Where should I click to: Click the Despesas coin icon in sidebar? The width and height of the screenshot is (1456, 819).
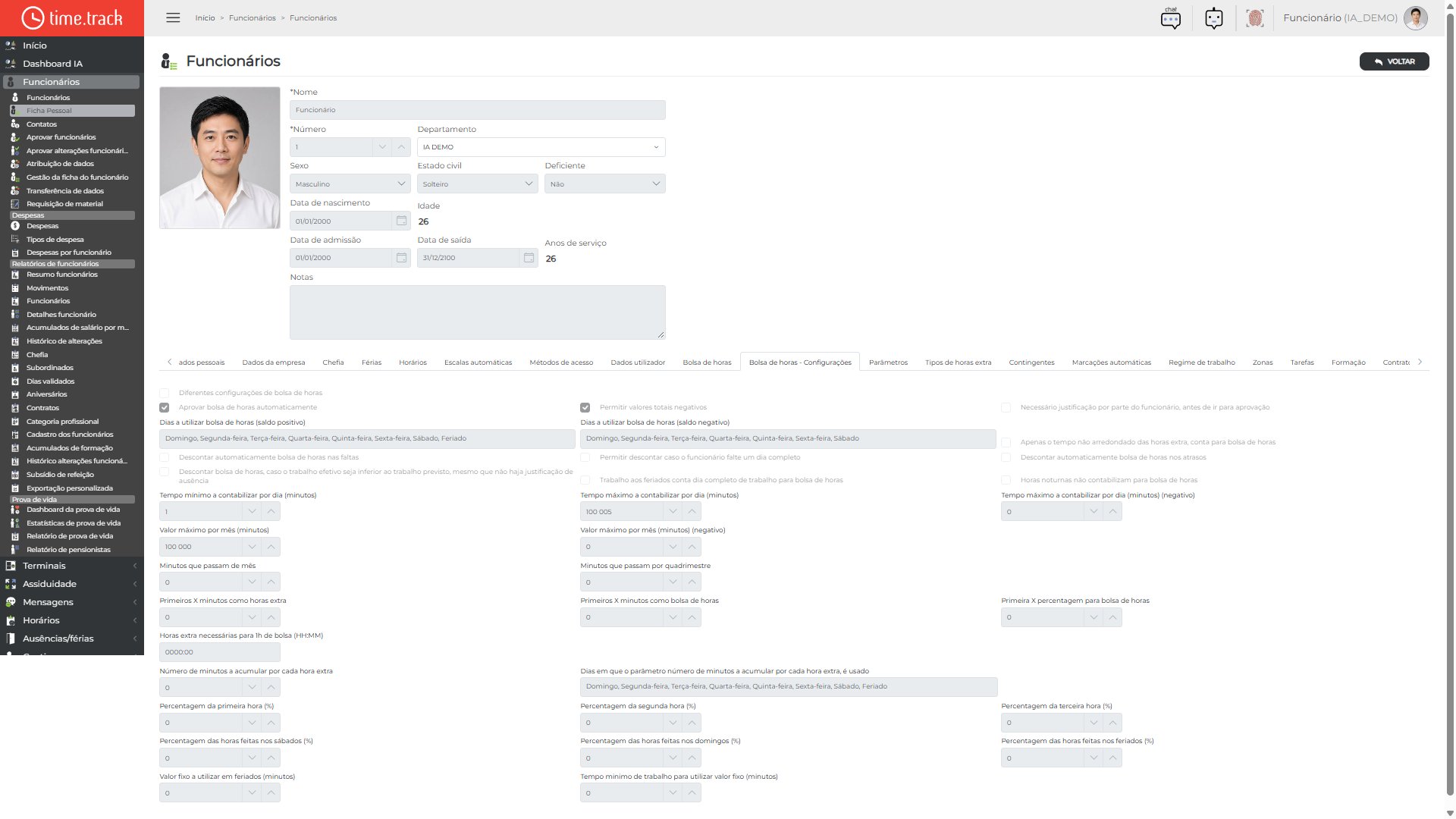15,226
